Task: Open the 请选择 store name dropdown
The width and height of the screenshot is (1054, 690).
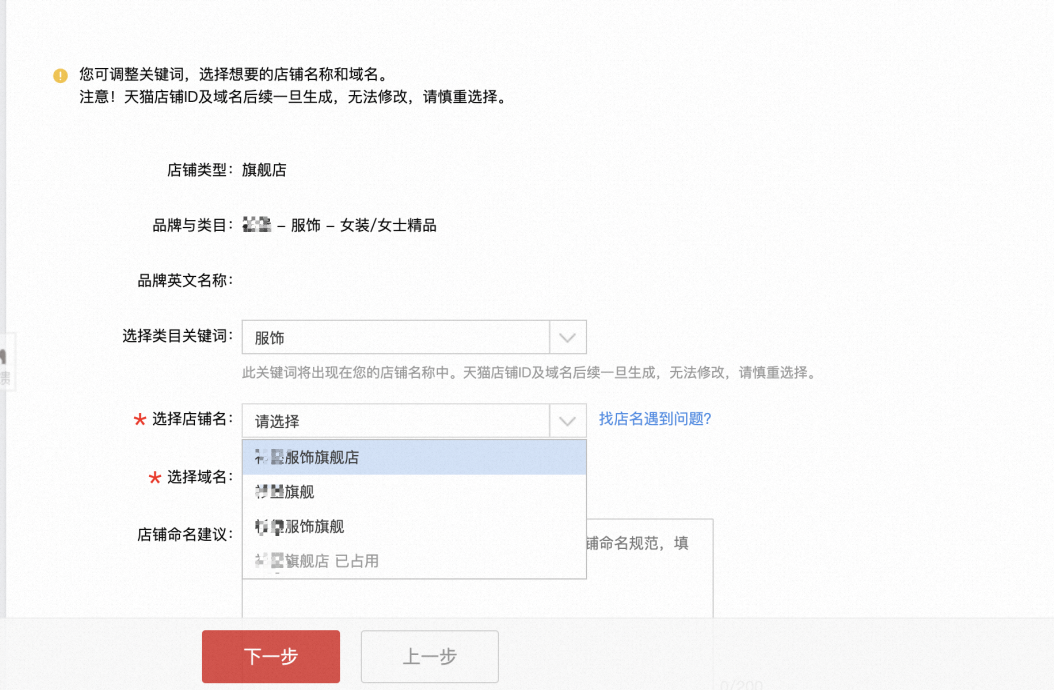Action: point(400,421)
